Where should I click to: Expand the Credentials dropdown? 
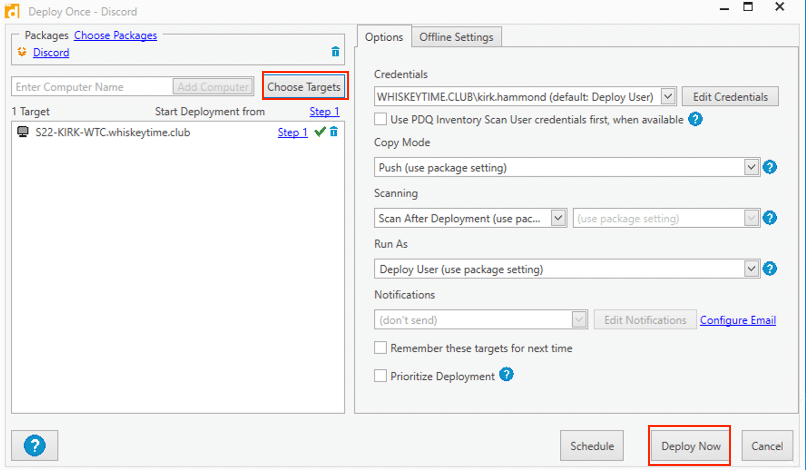tap(668, 96)
